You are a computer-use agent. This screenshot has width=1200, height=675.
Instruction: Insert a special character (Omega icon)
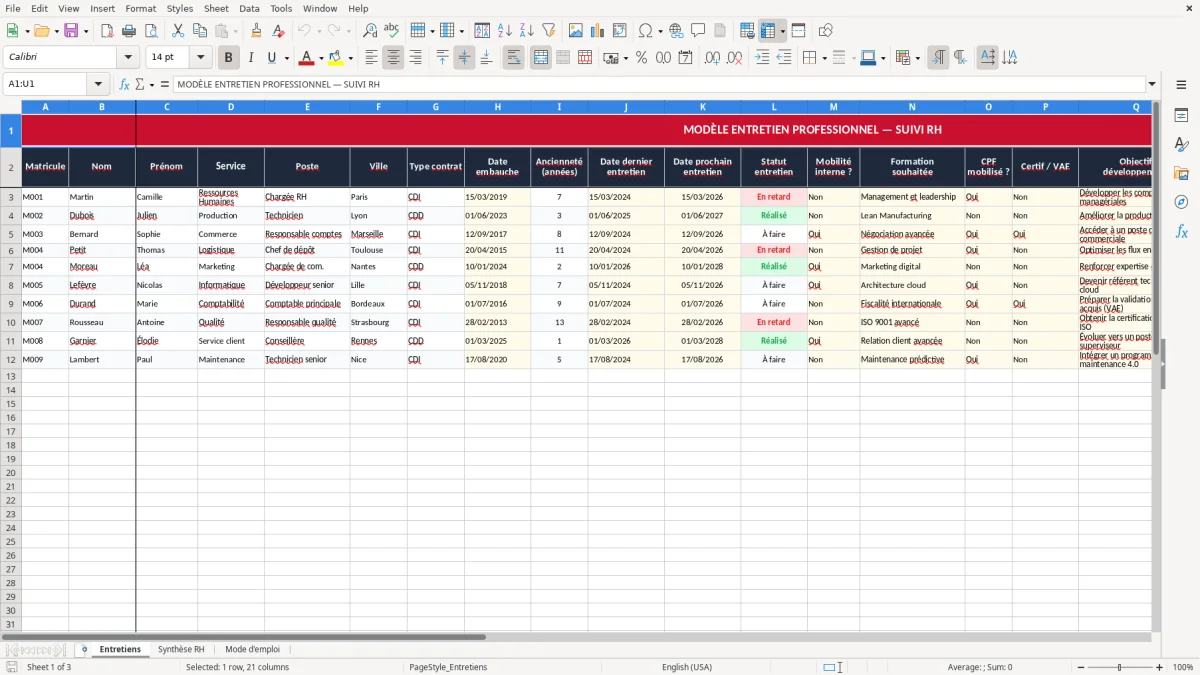click(645, 31)
